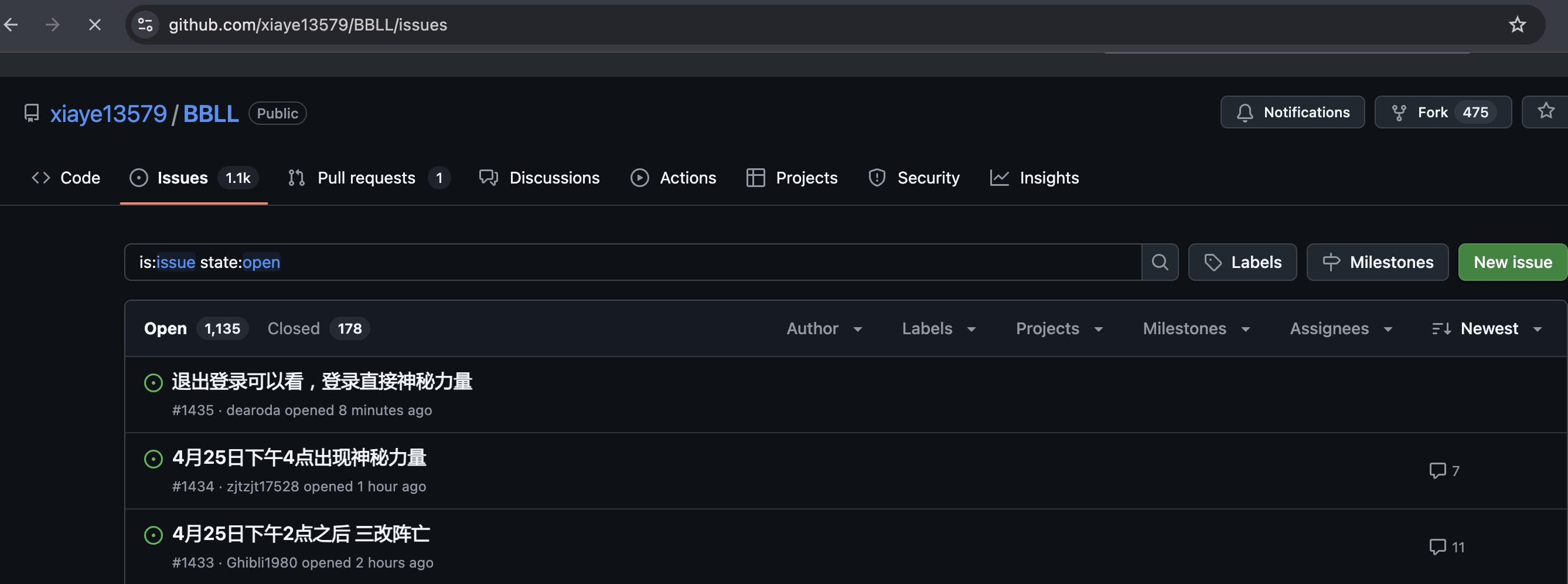Click the 475 fork count

pos(1475,112)
